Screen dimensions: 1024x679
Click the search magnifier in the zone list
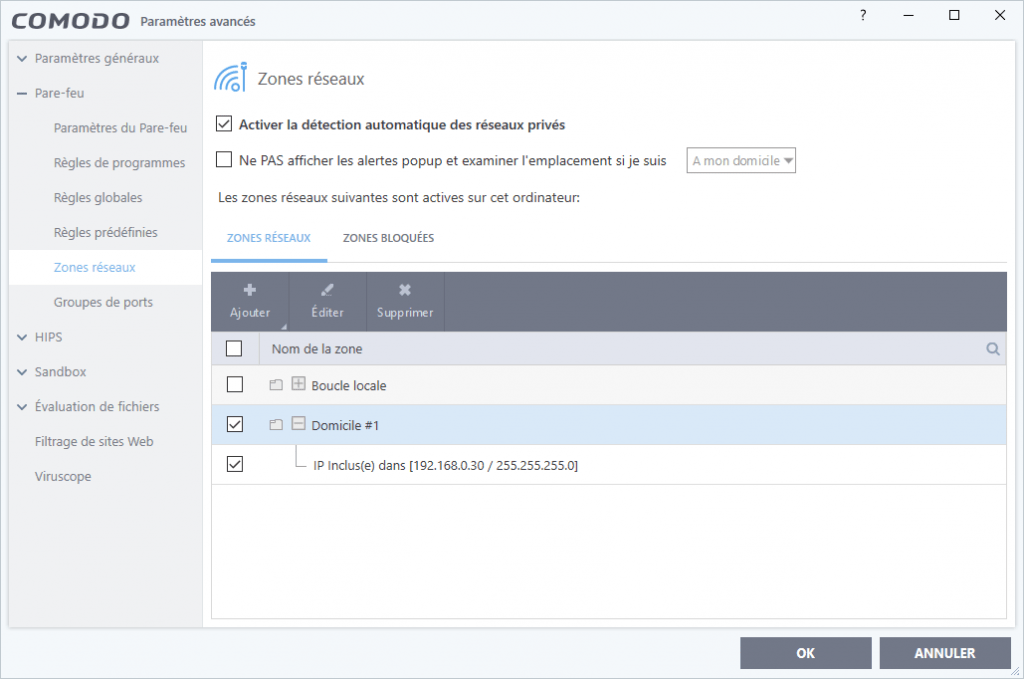coord(992,348)
